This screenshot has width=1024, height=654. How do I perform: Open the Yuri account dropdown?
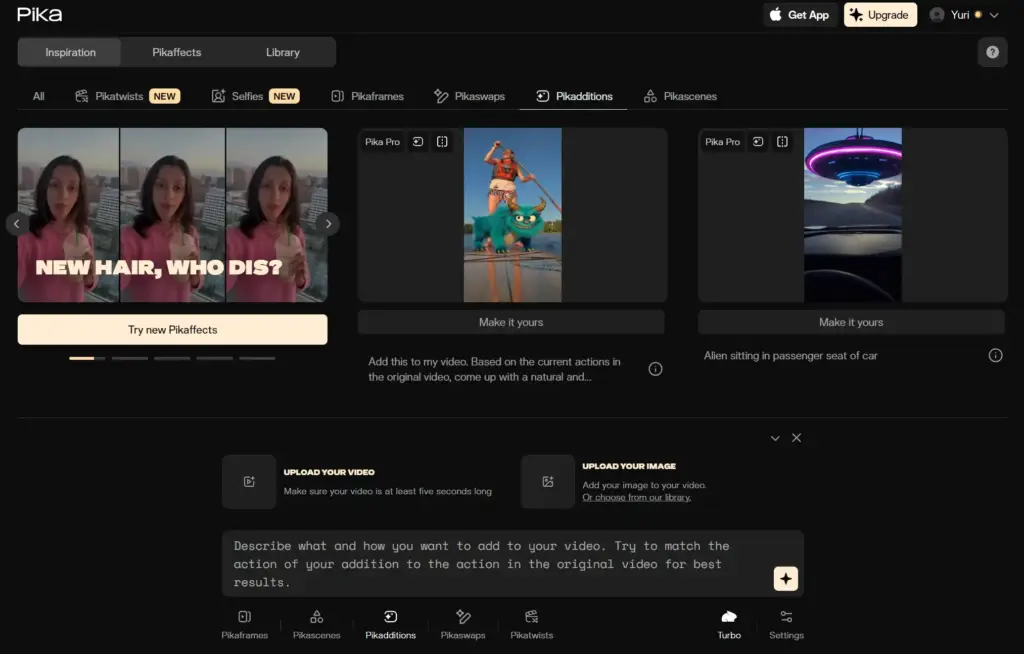point(965,15)
